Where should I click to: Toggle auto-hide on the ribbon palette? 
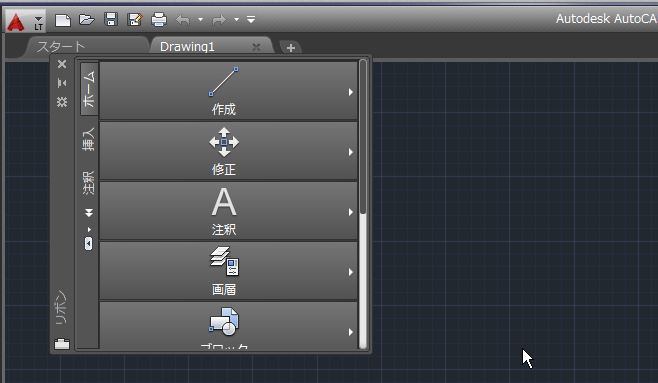(x=62, y=83)
